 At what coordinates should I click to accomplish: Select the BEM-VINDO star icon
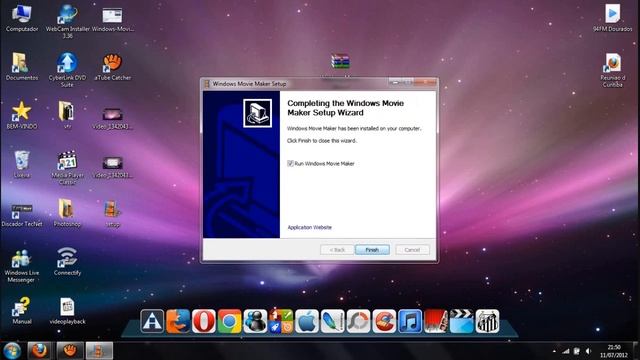22,115
